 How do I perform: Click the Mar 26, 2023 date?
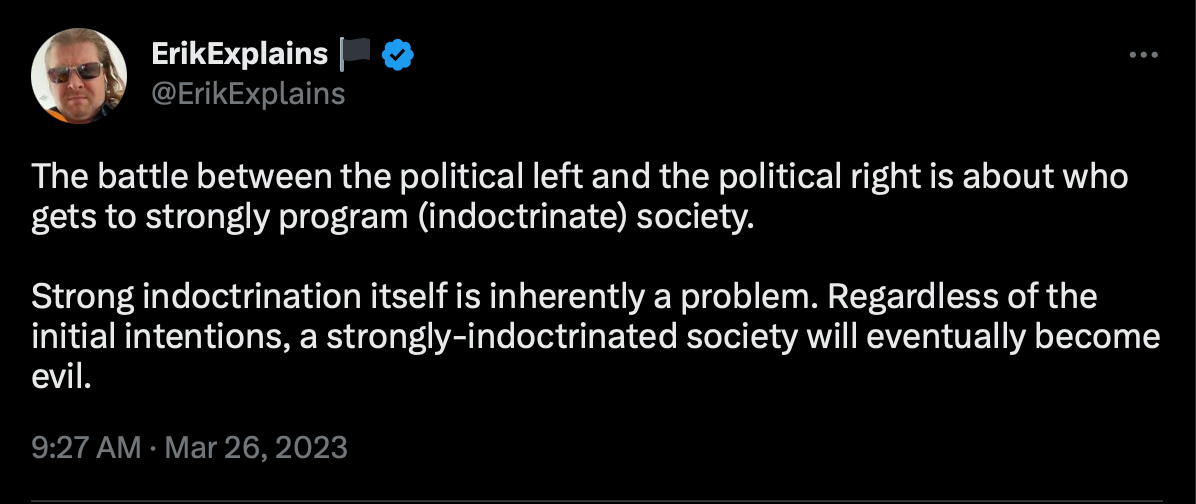pyautogui.click(x=254, y=448)
